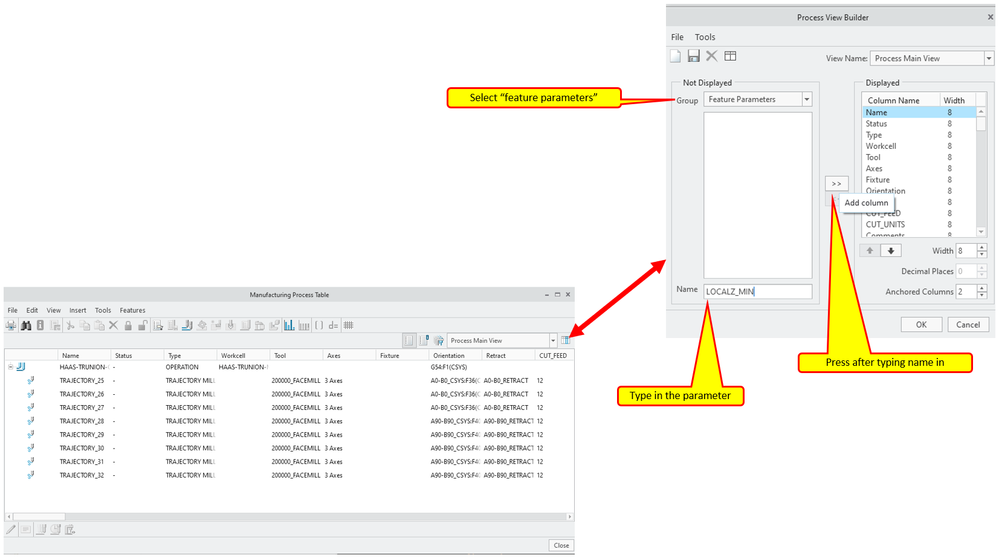Click the blue step icon in Process Table toolbar
Image resolution: width=999 pixels, height=560 pixels.
(x=187, y=326)
